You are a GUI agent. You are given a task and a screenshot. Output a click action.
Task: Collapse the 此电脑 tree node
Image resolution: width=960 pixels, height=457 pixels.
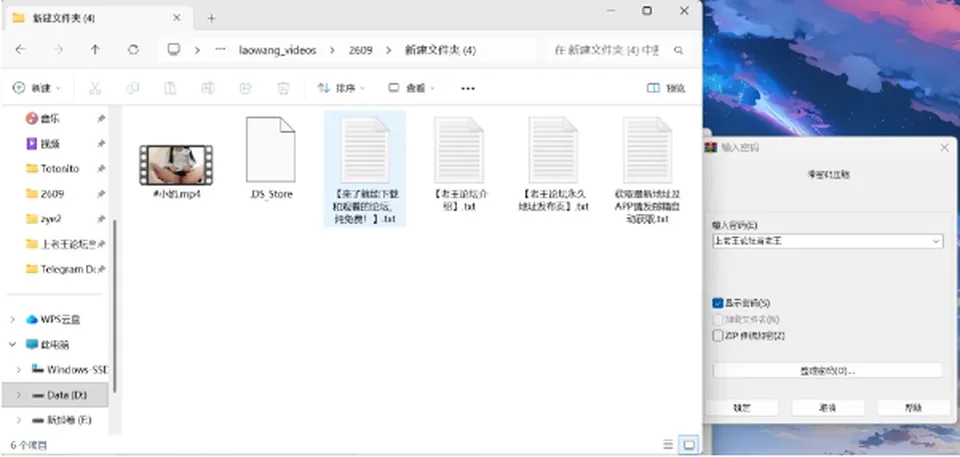13,344
